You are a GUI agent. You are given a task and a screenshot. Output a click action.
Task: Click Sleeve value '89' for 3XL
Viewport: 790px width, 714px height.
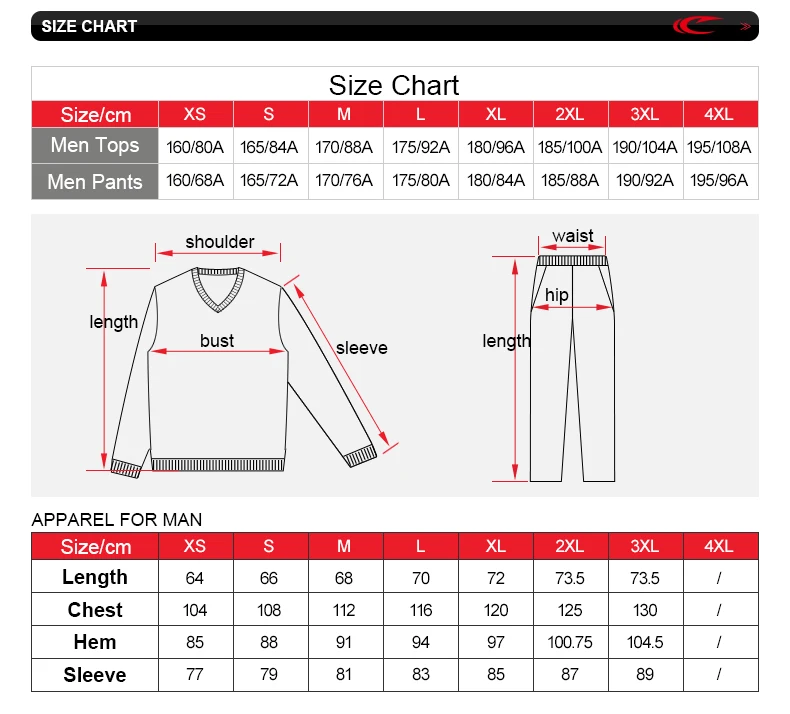(645, 674)
